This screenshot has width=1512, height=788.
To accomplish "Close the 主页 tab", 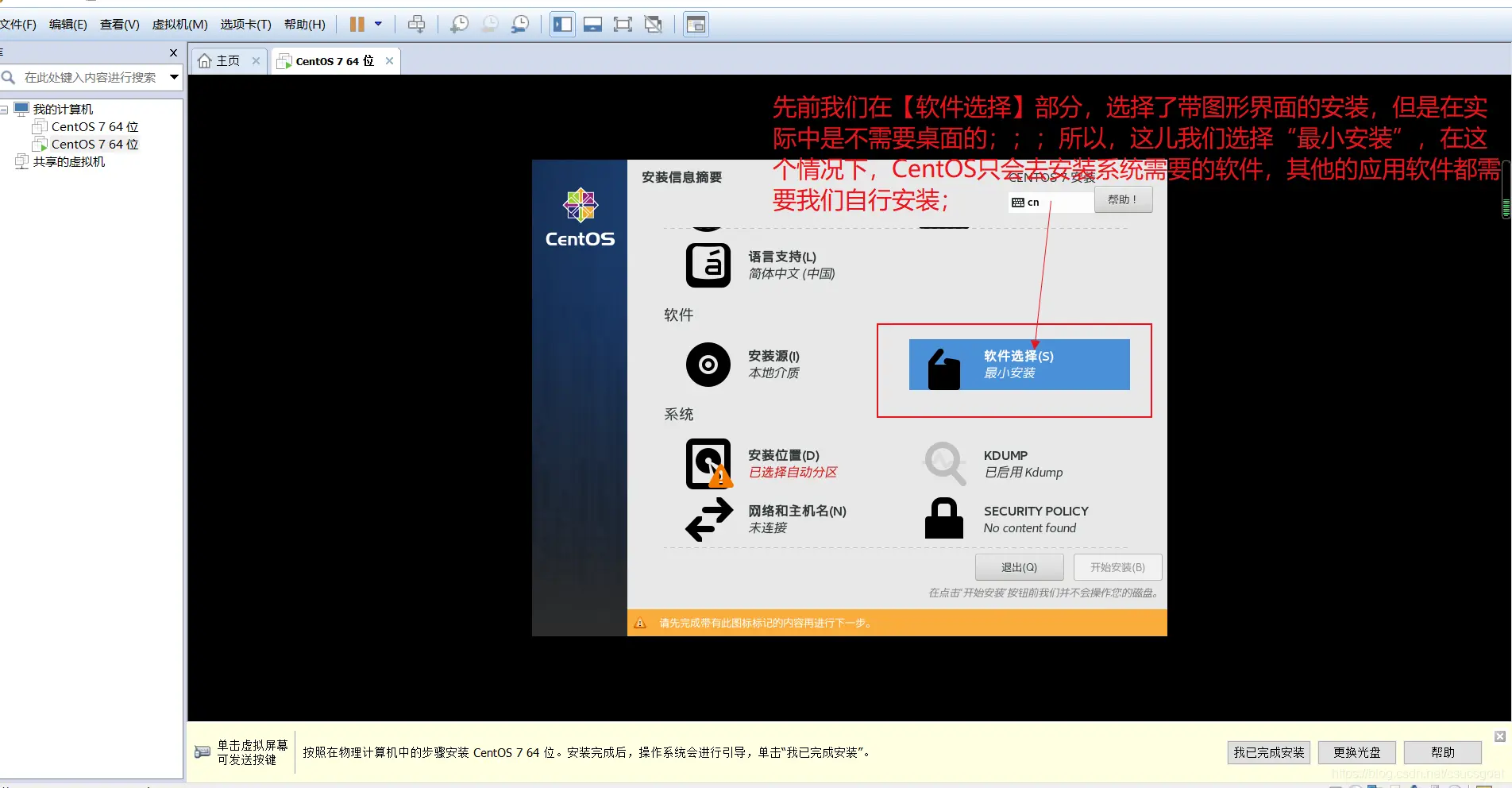I will [256, 61].
